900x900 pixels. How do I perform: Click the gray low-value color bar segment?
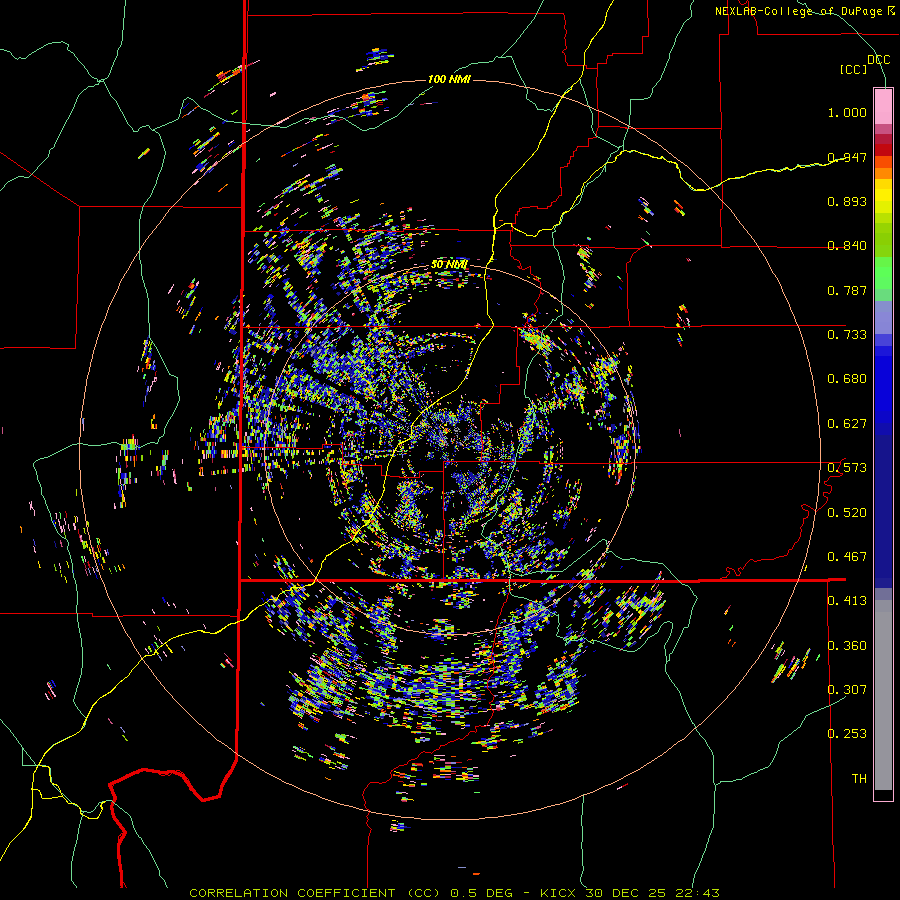click(x=883, y=695)
